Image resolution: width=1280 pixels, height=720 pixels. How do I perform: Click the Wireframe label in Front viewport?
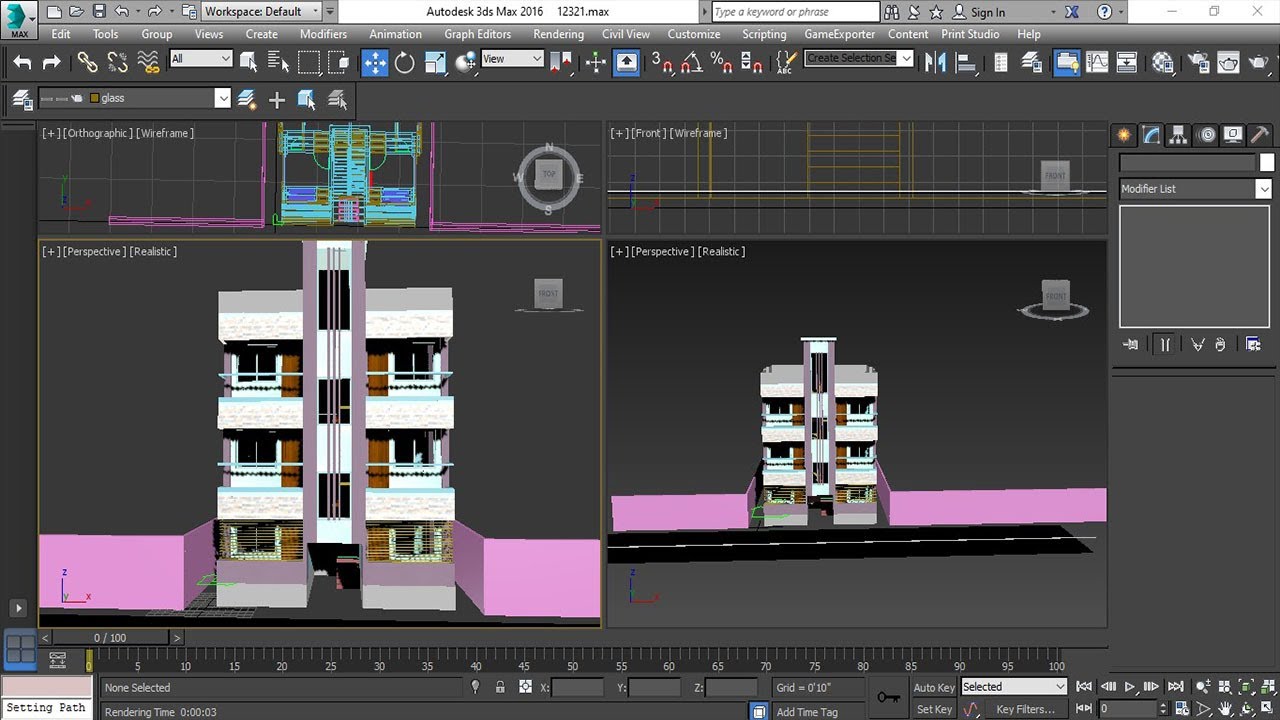click(x=698, y=133)
